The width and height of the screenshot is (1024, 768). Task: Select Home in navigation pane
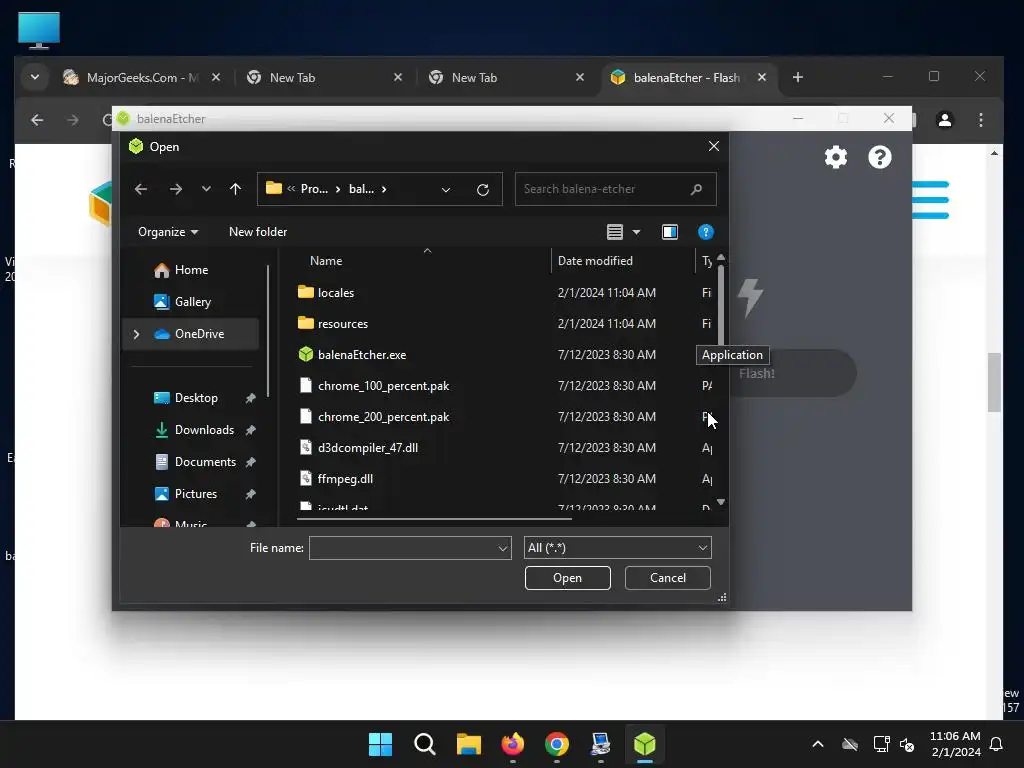[x=191, y=270]
